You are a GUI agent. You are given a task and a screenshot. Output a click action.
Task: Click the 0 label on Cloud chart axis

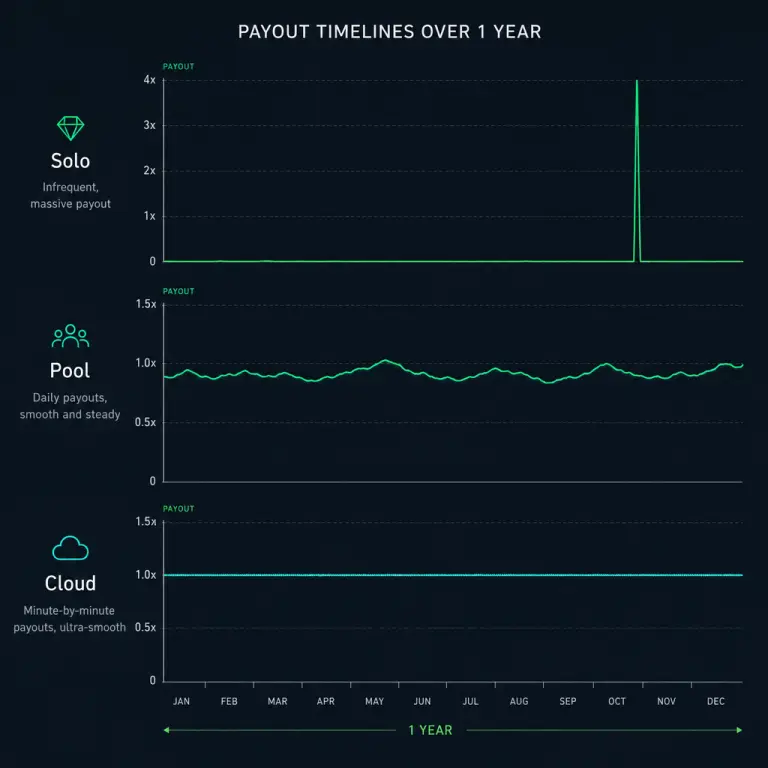pyautogui.click(x=153, y=680)
